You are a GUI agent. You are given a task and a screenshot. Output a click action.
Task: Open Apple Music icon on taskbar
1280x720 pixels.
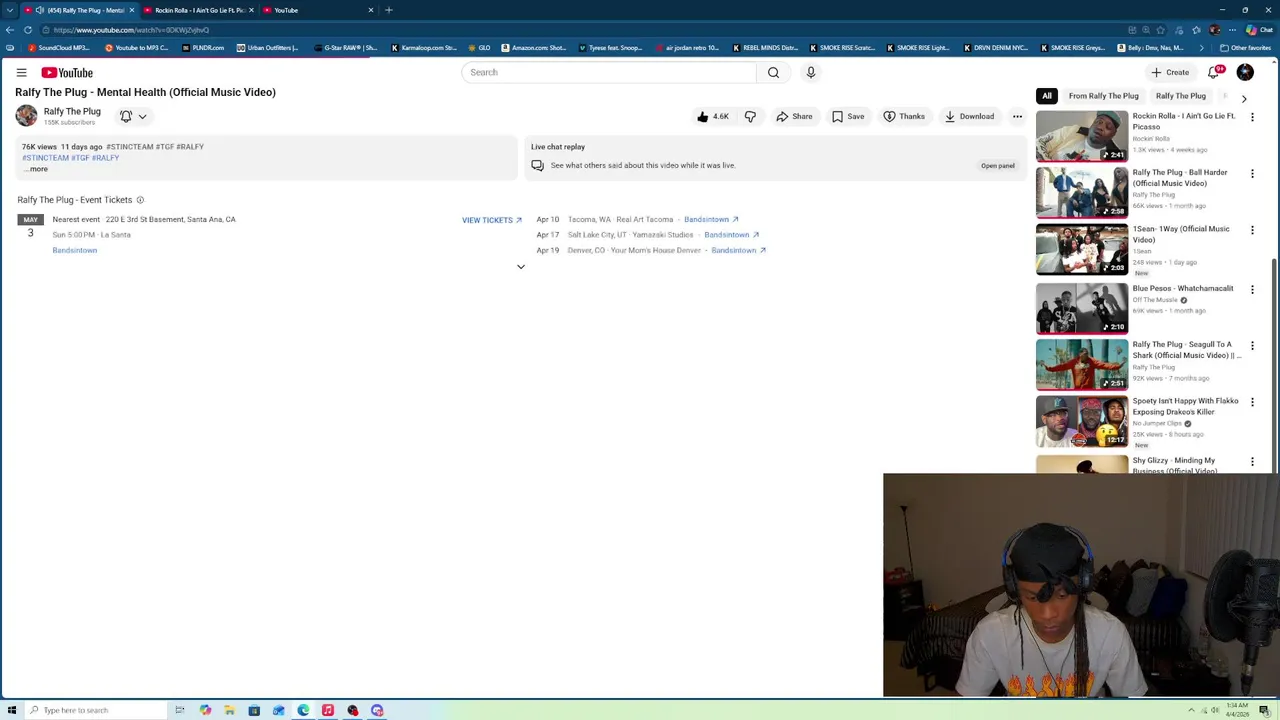click(x=328, y=710)
